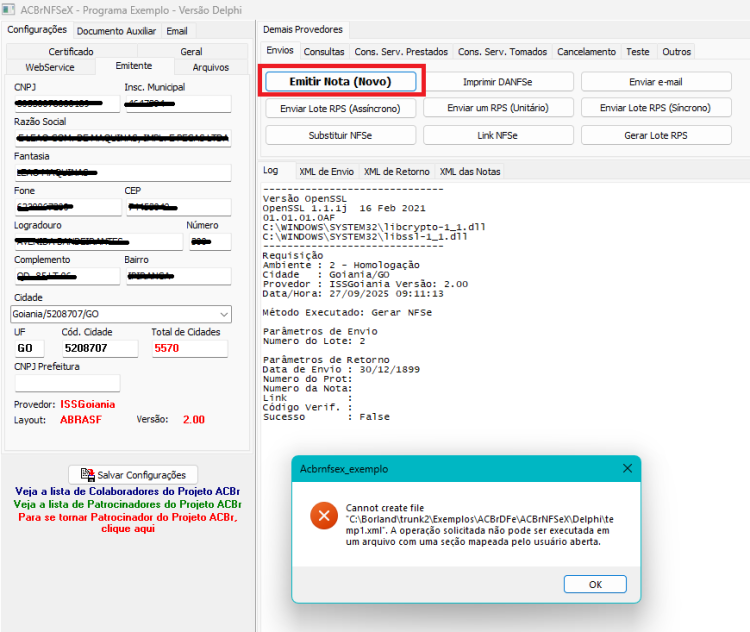This screenshot has width=750, height=632.
Task: Open the Colaboradores do Projeto ACBr link
Action: pyautogui.click(x=127, y=491)
